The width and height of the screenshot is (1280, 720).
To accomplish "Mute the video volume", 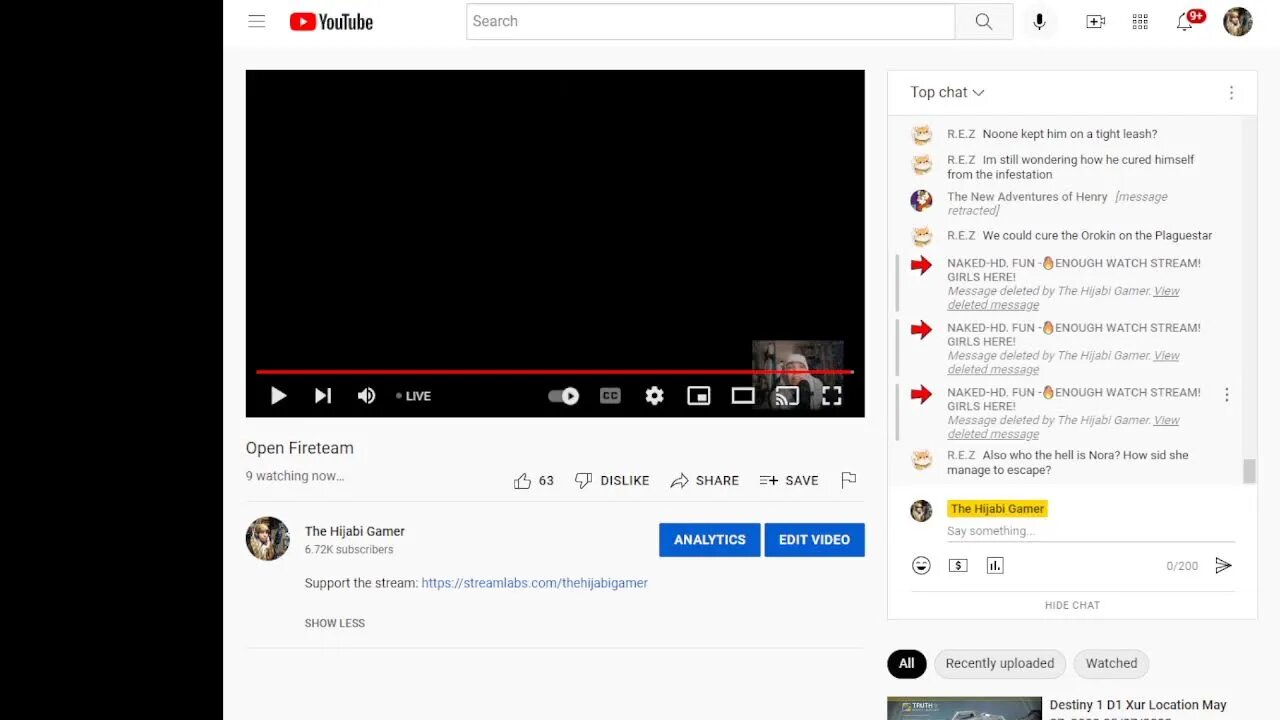I will [x=366, y=396].
